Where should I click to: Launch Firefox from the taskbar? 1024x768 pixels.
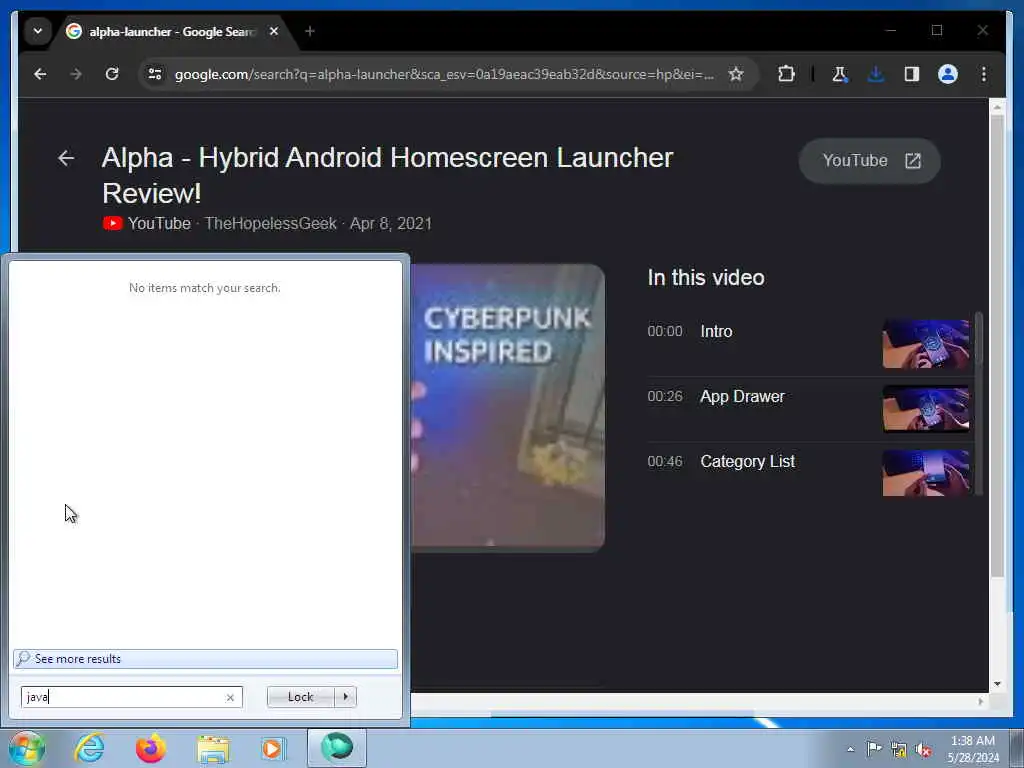(x=150, y=748)
